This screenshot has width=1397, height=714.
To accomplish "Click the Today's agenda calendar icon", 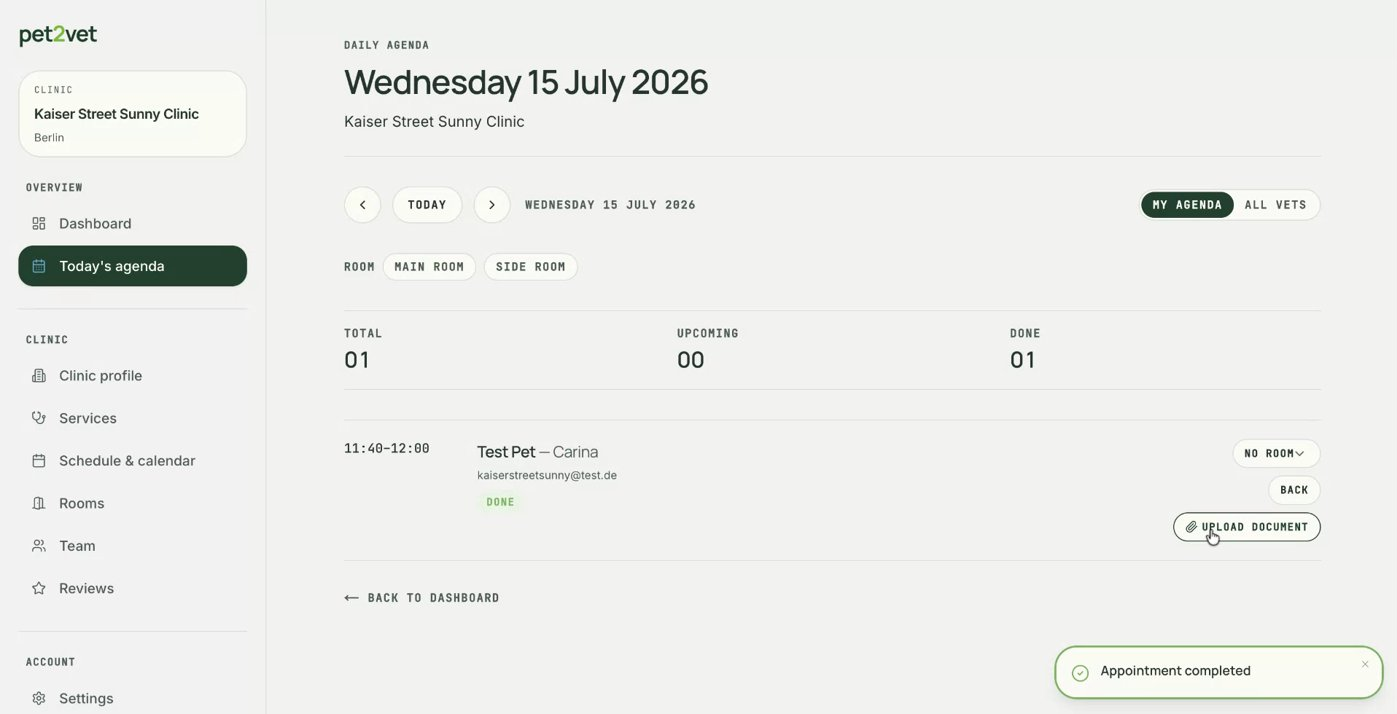I will [39, 266].
